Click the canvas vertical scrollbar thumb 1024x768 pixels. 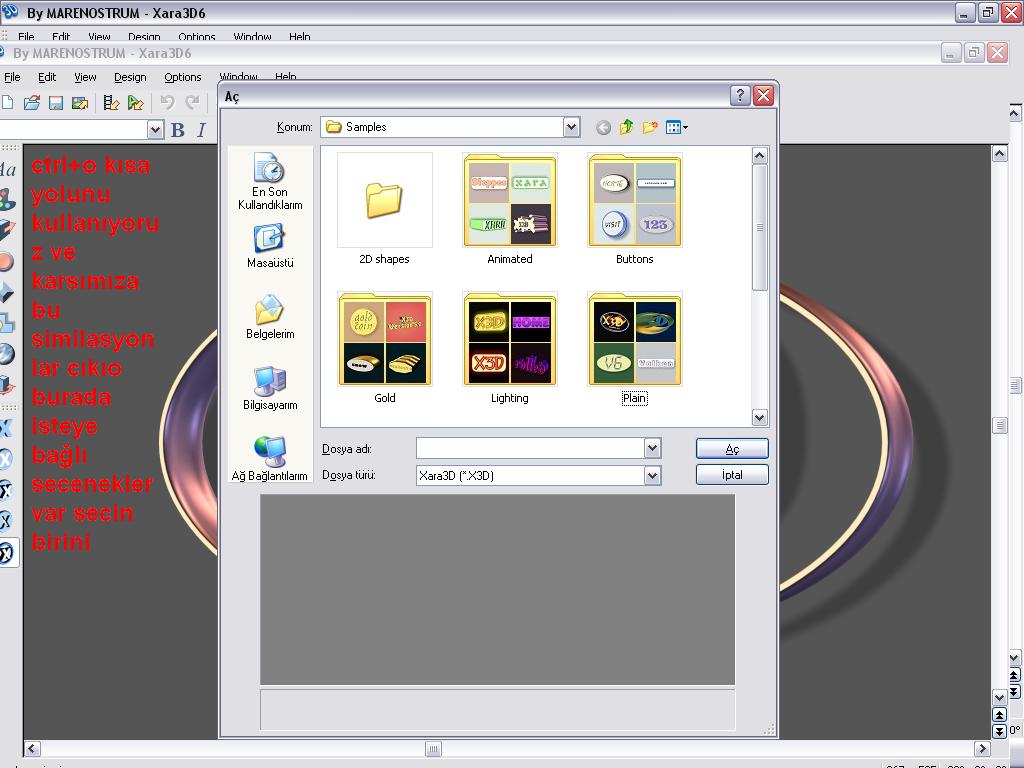coord(1000,425)
